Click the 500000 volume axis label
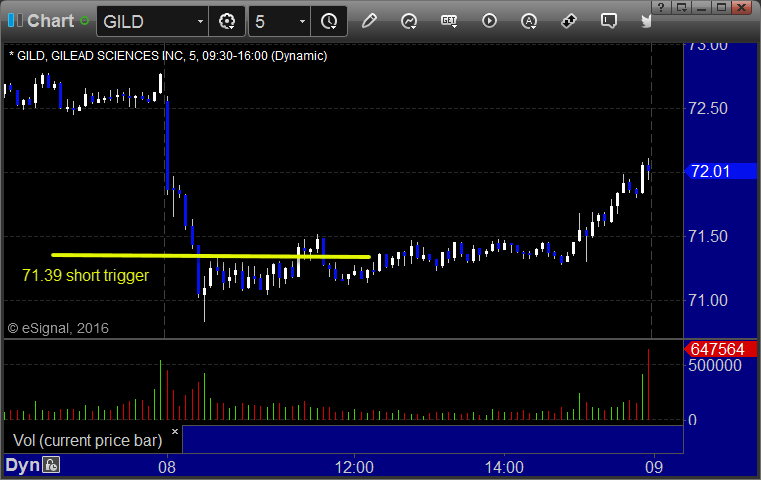 pos(715,365)
